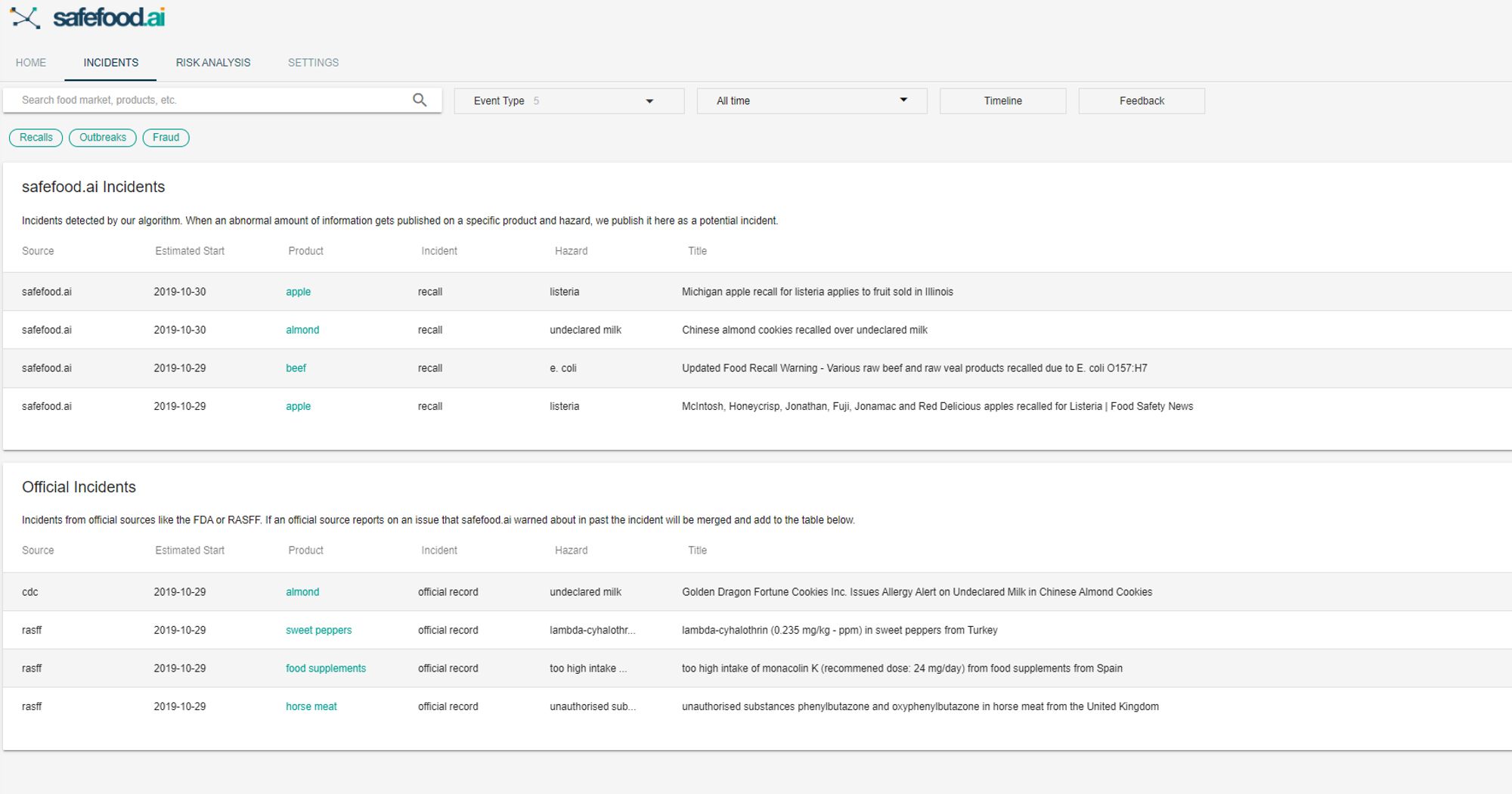The image size is (1512, 794).
Task: Select 'Michigan apple recall for listeria' title
Action: click(817, 292)
